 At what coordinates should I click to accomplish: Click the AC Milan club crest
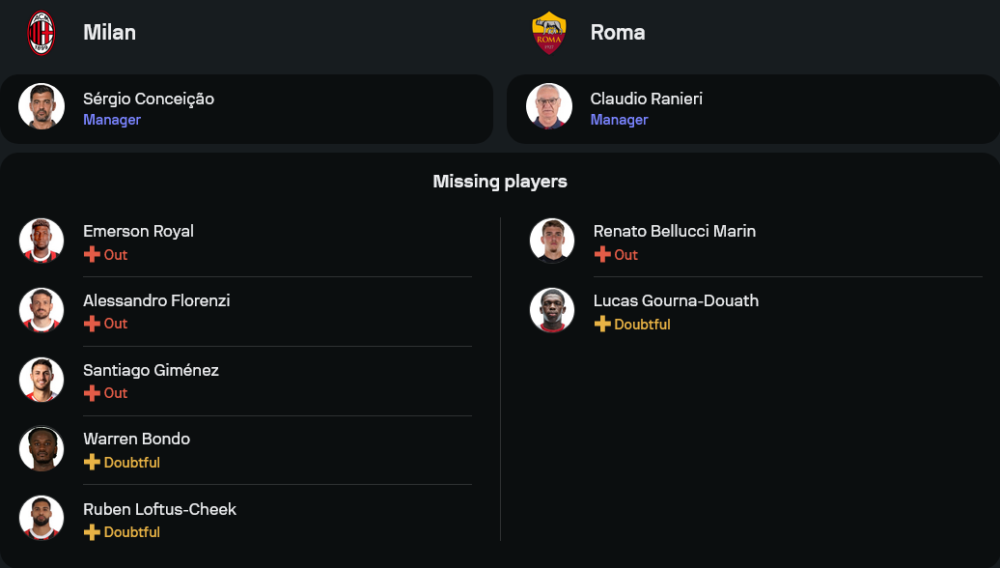41,32
